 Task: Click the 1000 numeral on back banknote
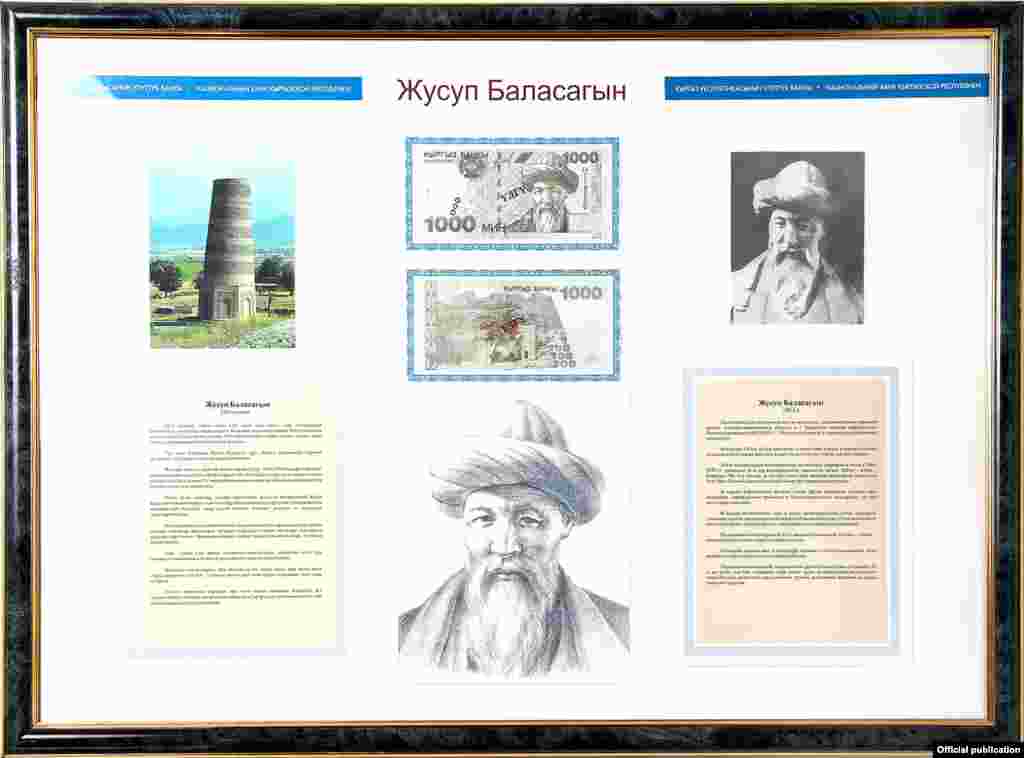coord(580,293)
